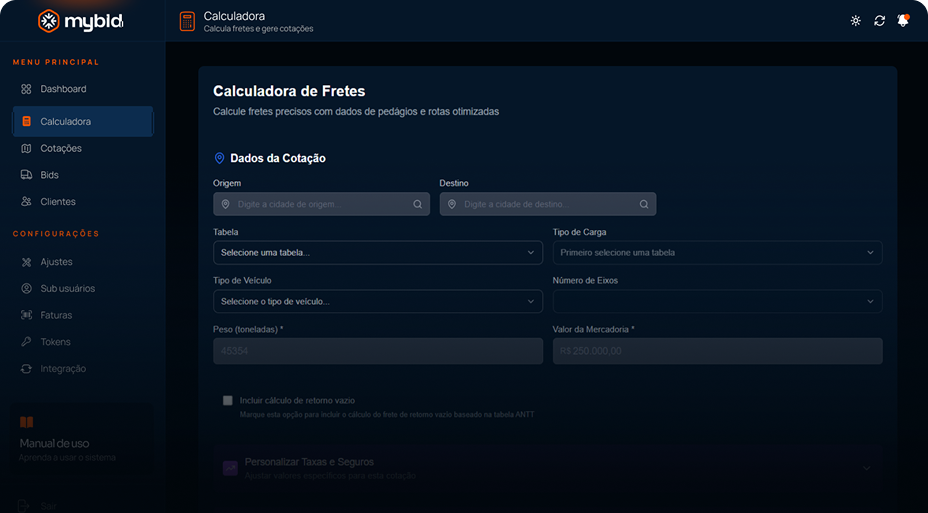
Task: Open the notifications bell
Action: click(902, 21)
